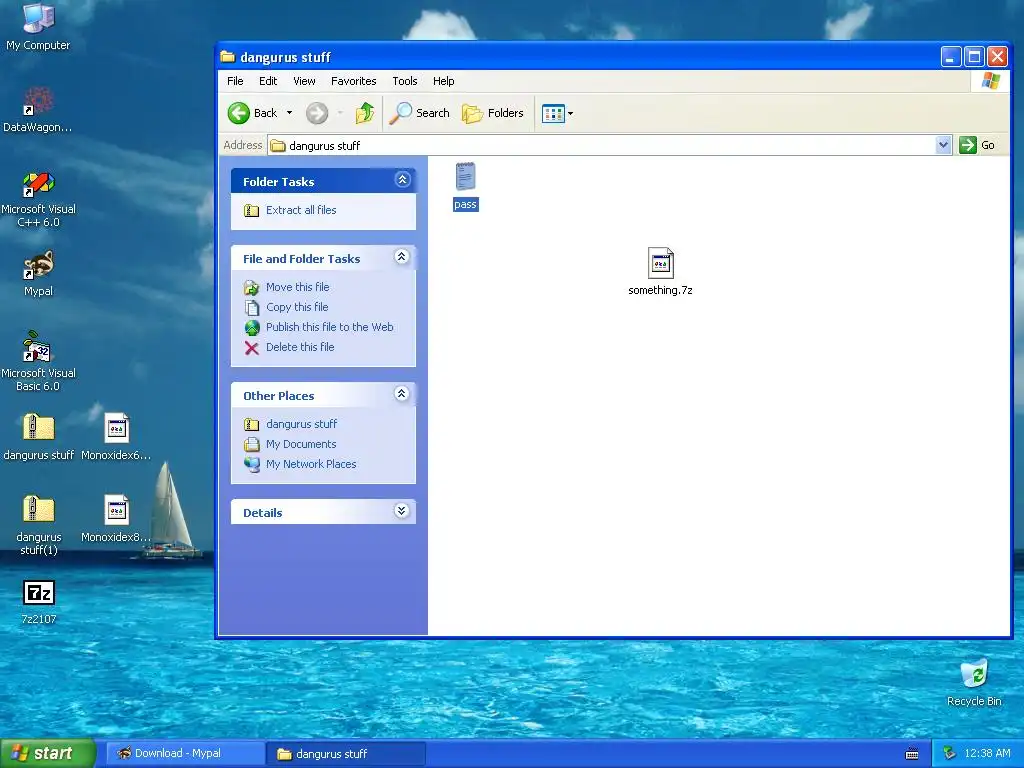Expand the Details panel

tap(402, 511)
